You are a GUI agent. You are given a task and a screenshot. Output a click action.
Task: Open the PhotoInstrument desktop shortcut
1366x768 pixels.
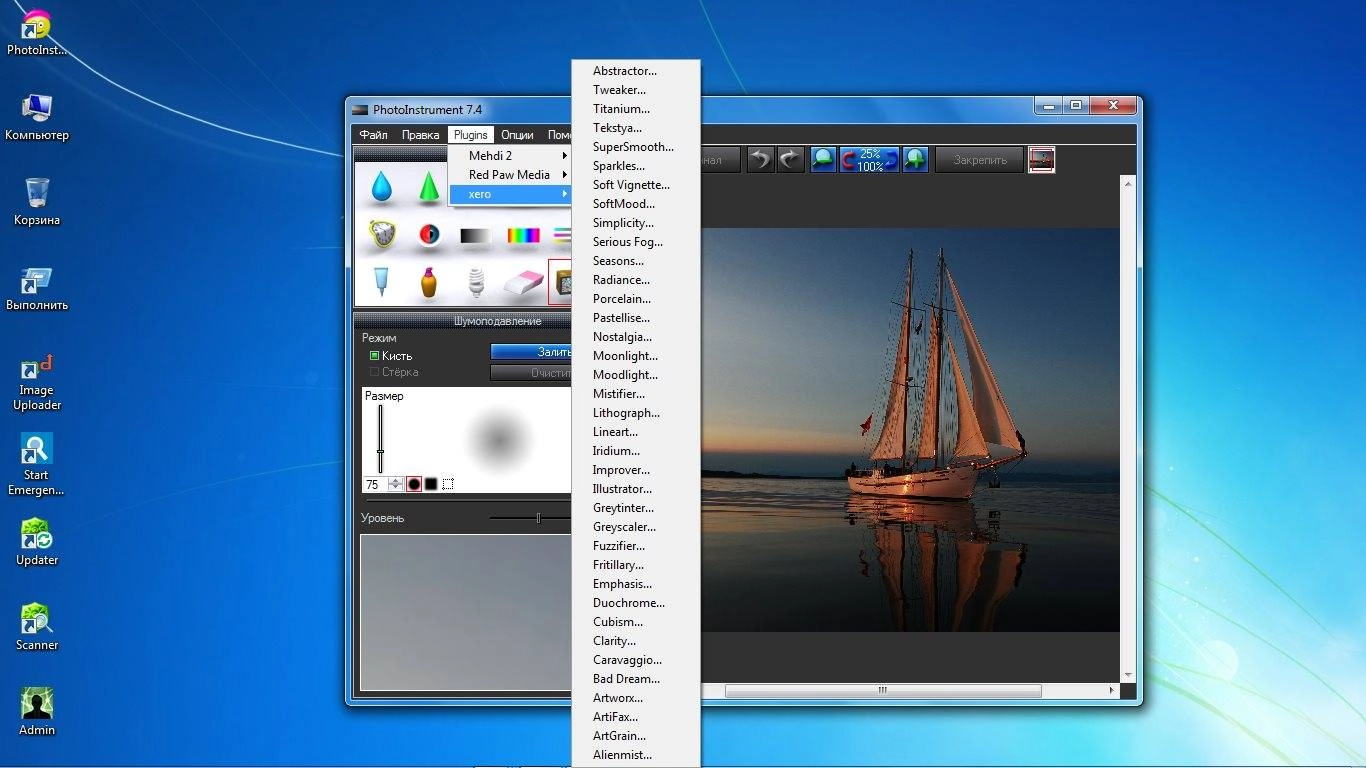(x=37, y=33)
